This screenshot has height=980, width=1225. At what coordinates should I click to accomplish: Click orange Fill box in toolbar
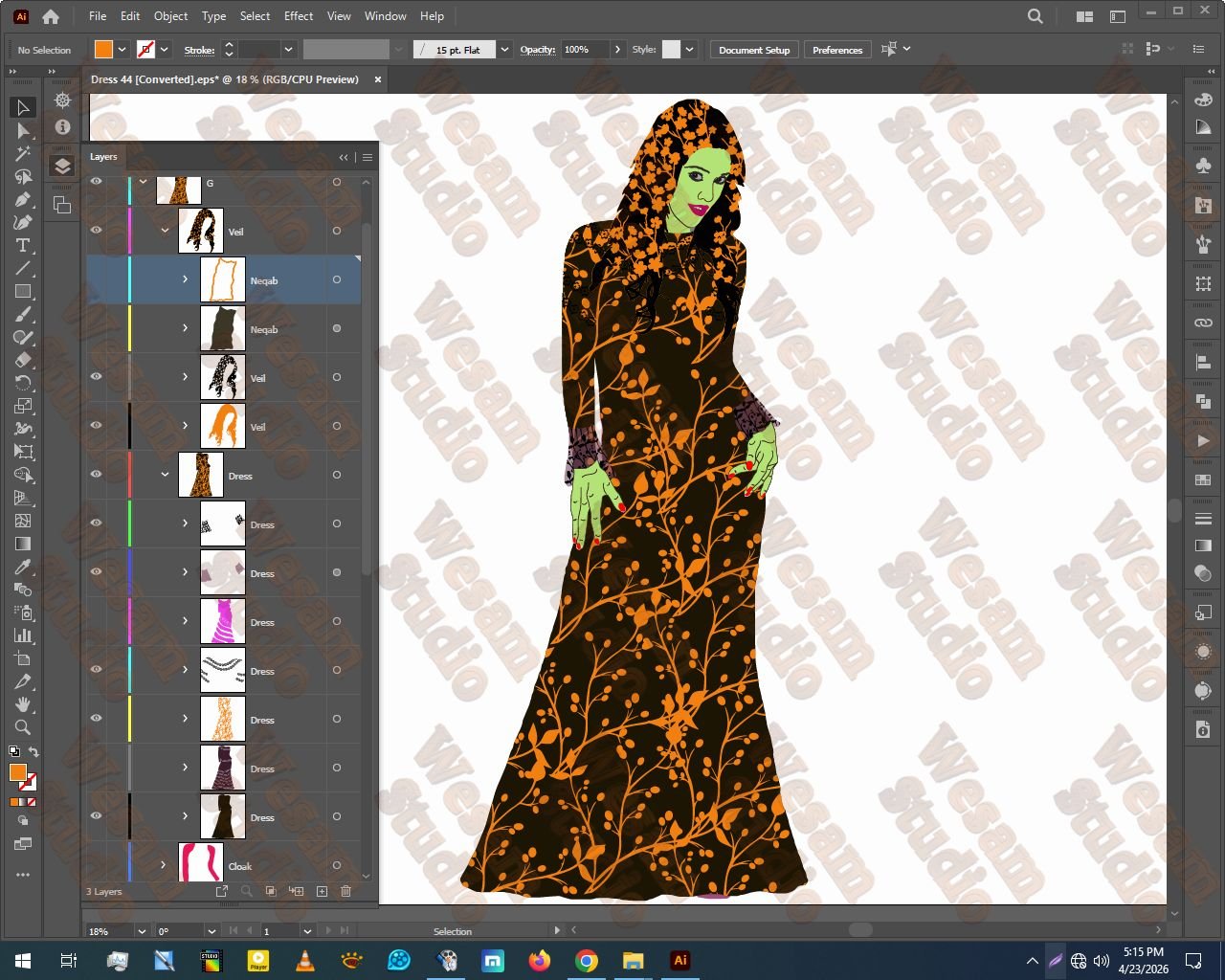pos(18,772)
